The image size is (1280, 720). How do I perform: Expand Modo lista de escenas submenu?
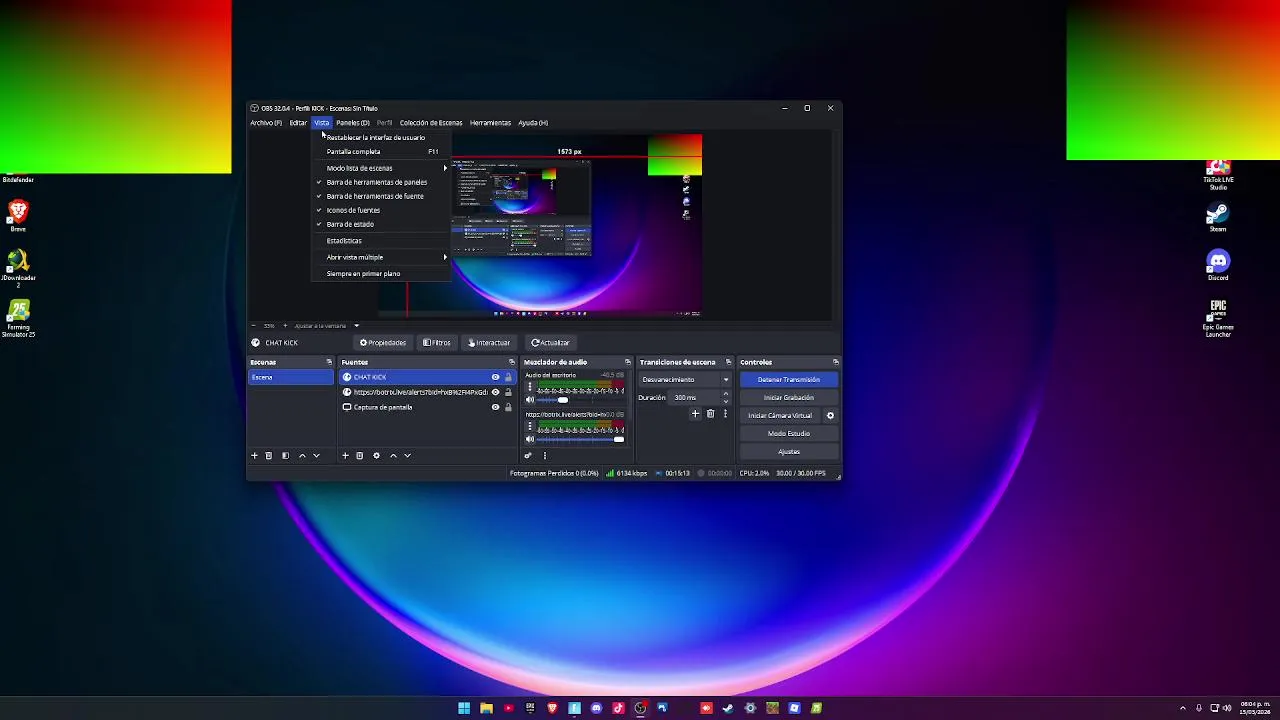381,168
